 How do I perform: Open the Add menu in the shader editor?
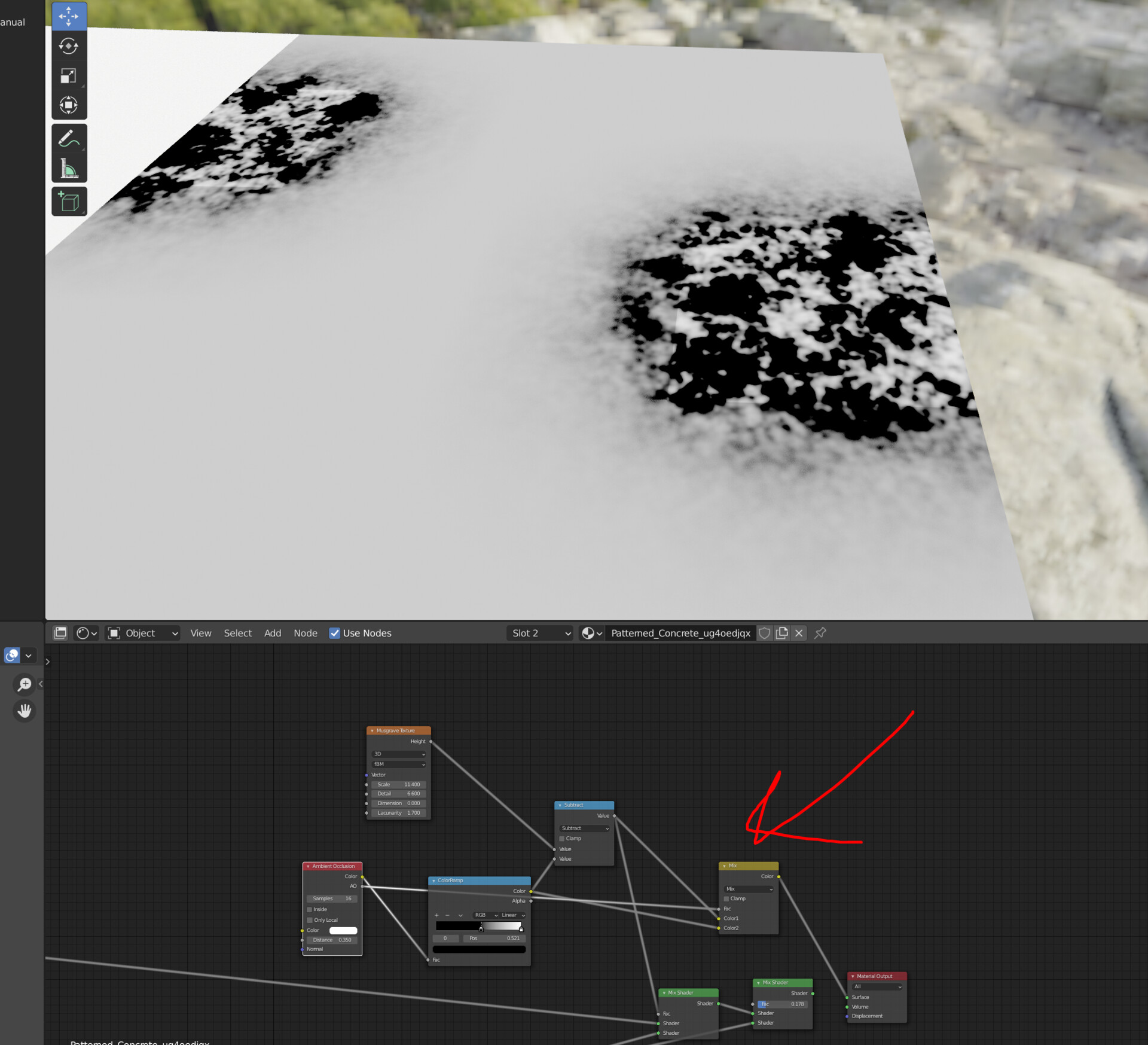point(273,633)
